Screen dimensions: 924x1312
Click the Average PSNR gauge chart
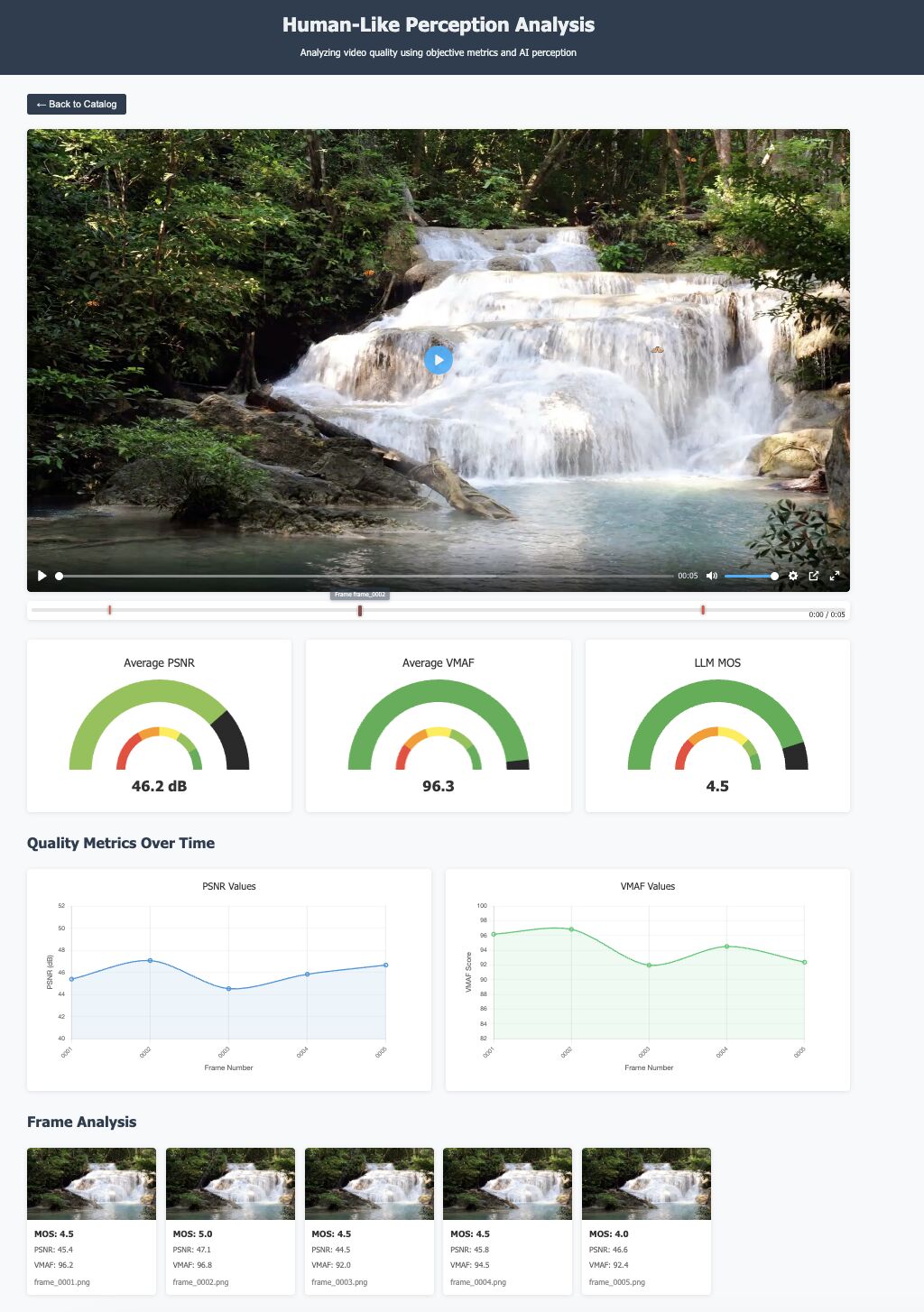[159, 726]
